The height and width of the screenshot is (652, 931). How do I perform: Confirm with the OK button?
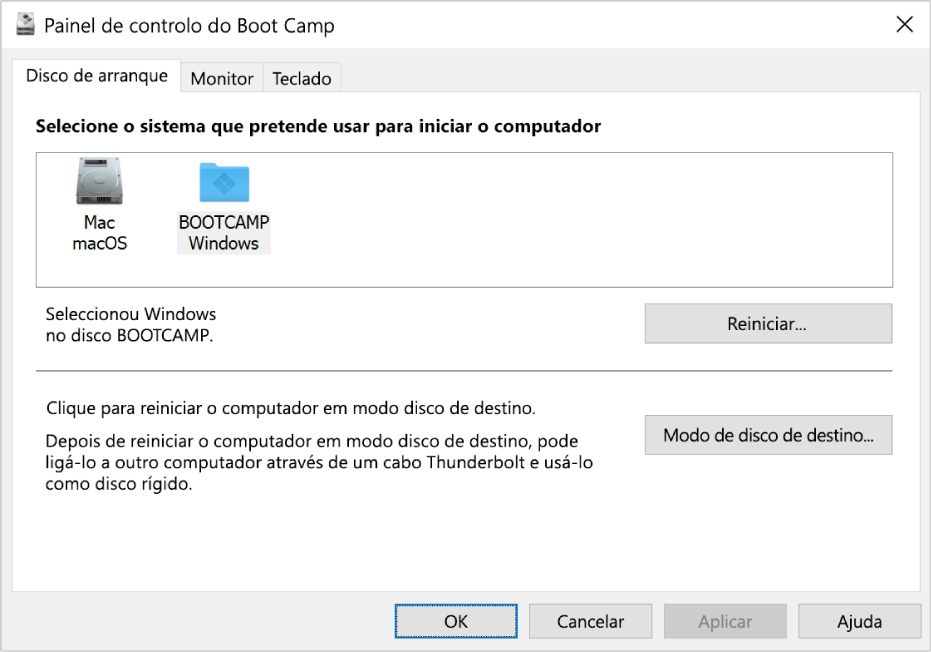456,622
